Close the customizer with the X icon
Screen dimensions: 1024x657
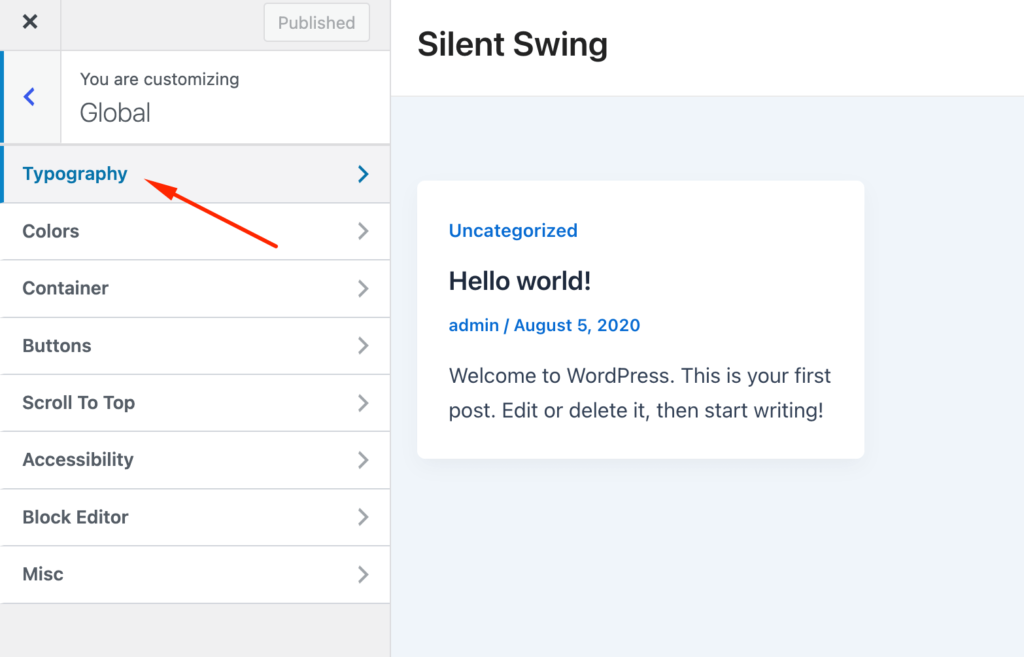tap(30, 22)
